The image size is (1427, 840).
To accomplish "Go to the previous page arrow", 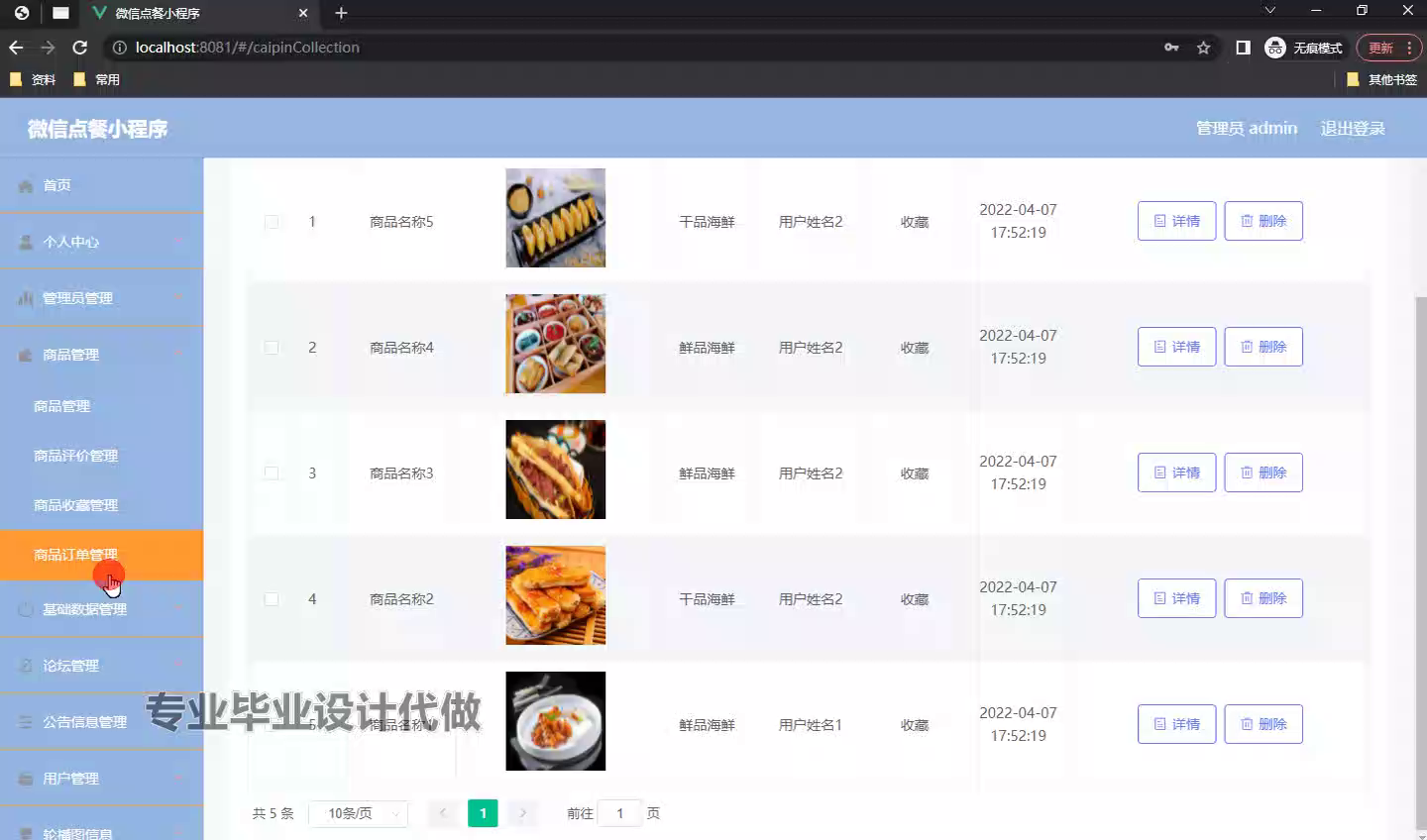I will (443, 813).
